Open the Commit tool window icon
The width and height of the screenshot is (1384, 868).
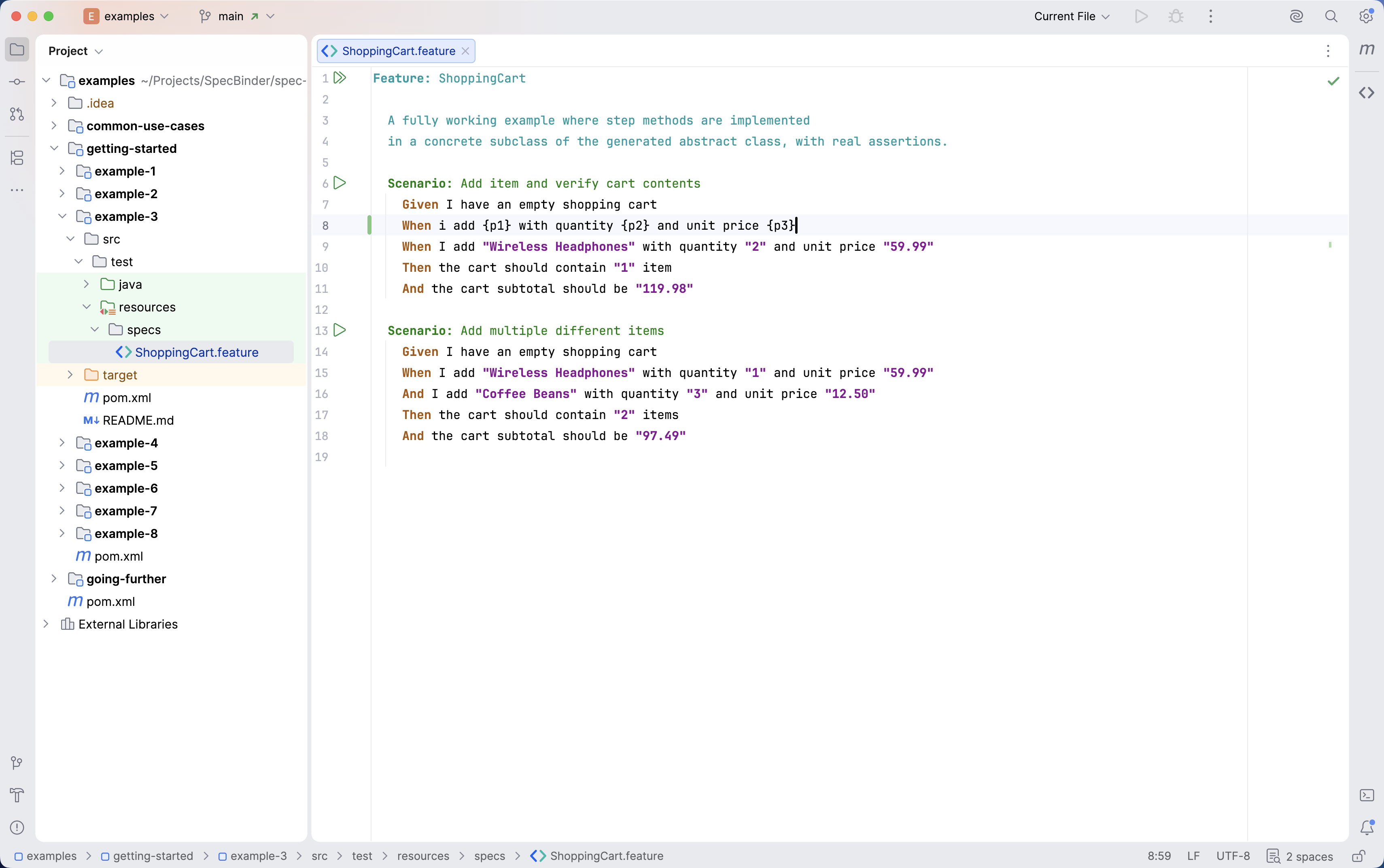click(17, 82)
